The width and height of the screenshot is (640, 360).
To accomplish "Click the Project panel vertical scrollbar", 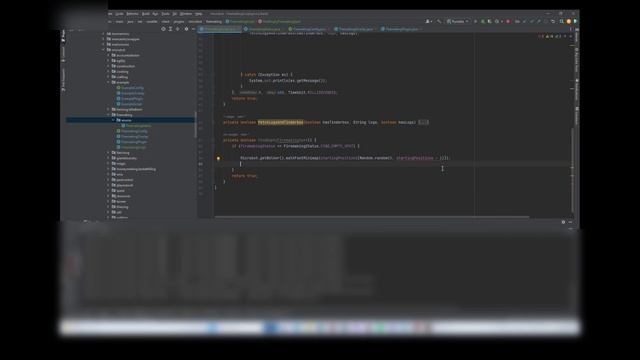I will coord(196,124).
